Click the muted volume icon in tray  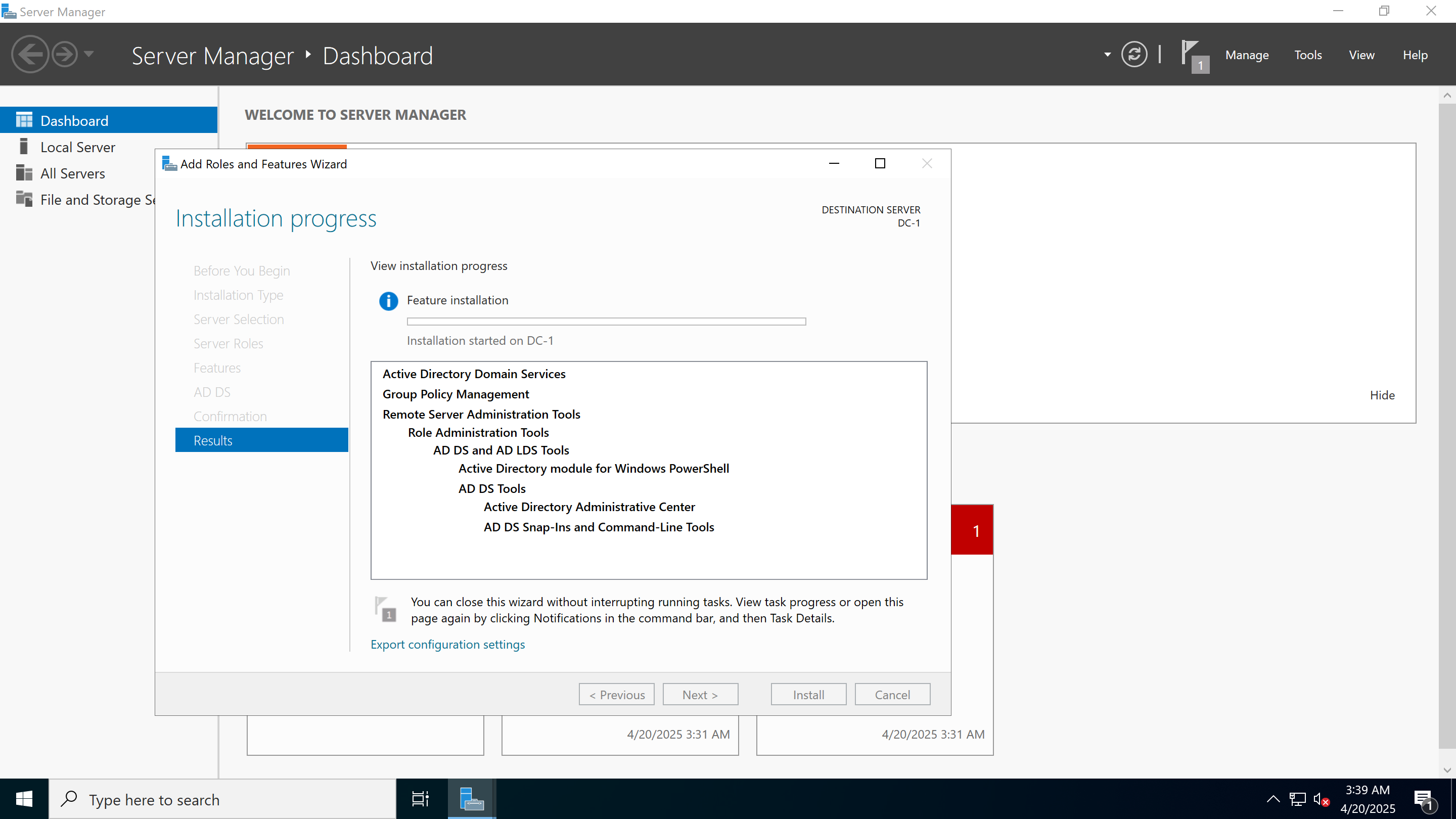[x=1321, y=799]
